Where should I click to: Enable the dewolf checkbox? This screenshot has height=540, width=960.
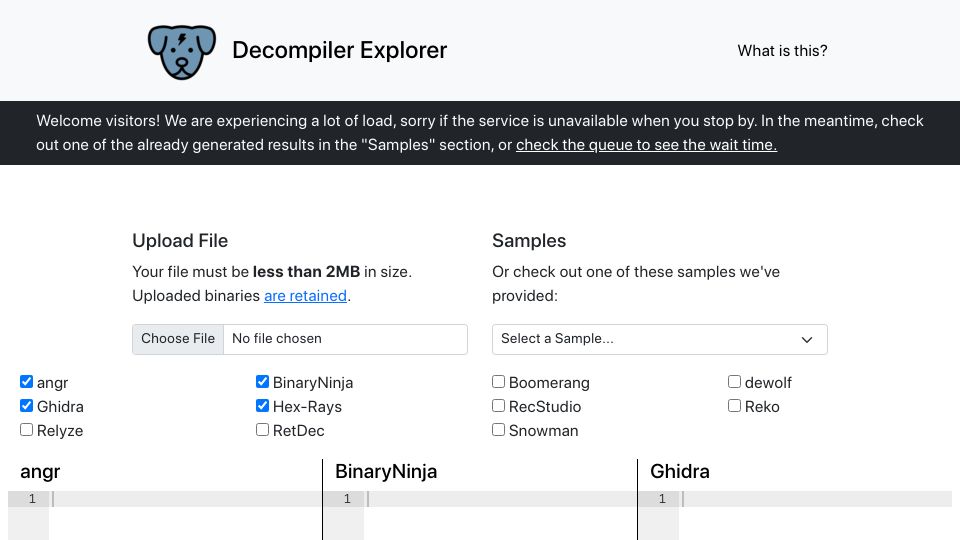pos(734,382)
